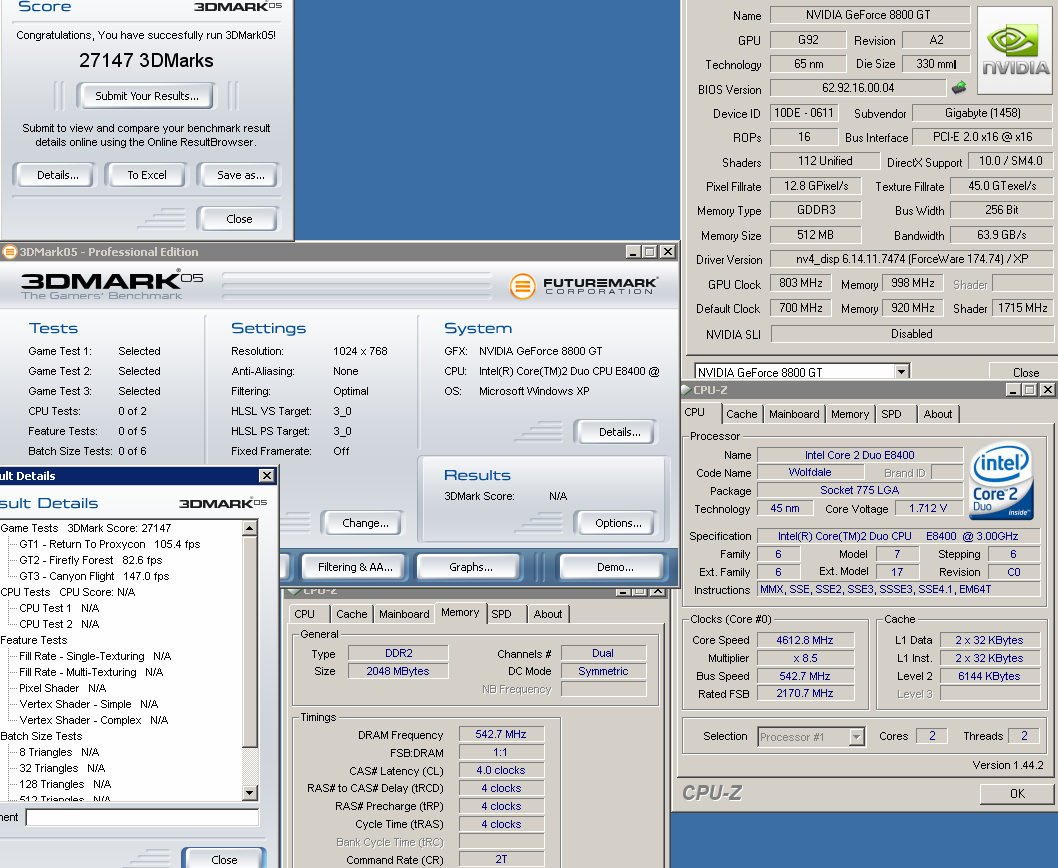Launch Demo in 3DMark05
This screenshot has width=1058, height=868.
[615, 567]
